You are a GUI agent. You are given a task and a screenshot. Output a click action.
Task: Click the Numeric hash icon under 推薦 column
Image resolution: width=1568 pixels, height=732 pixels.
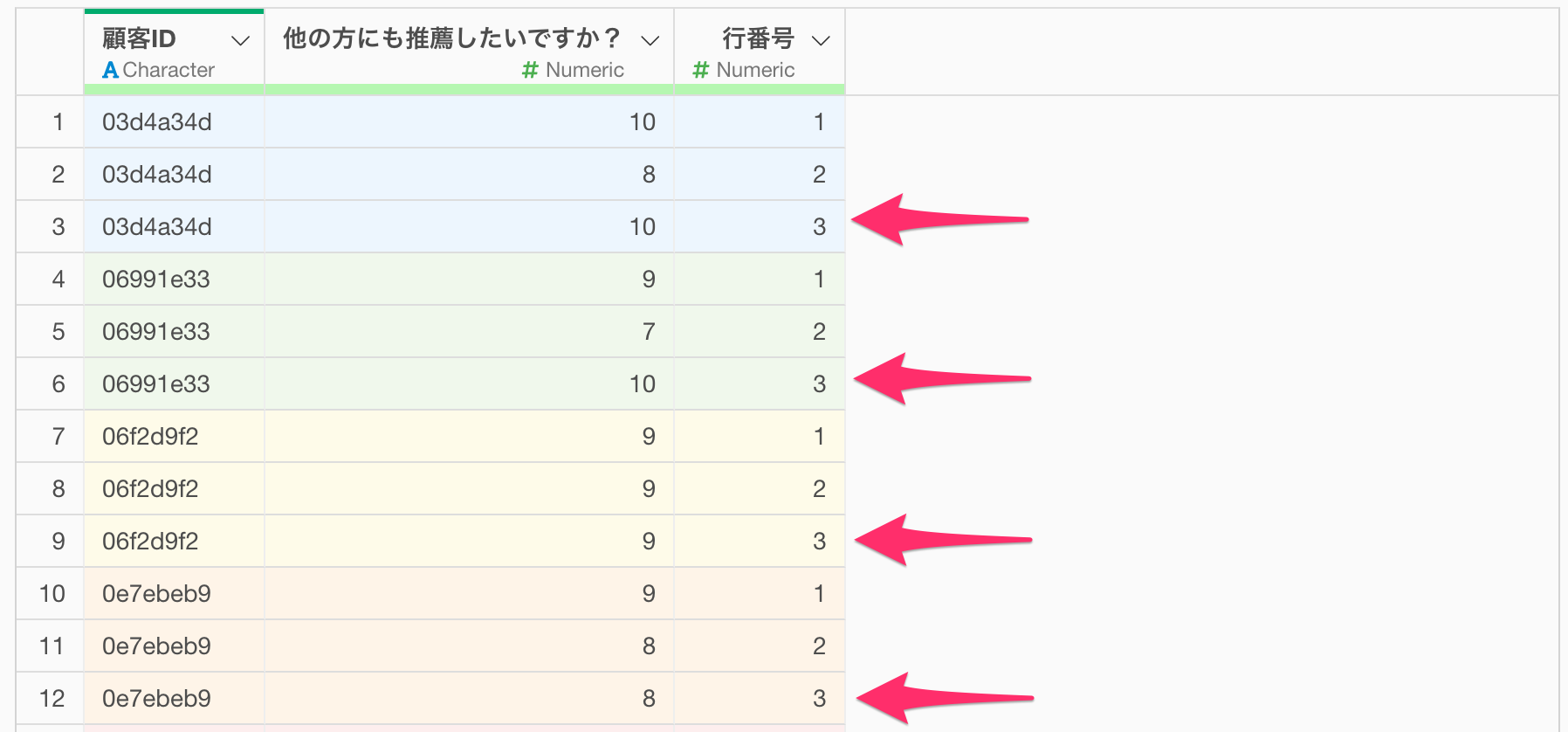530,70
